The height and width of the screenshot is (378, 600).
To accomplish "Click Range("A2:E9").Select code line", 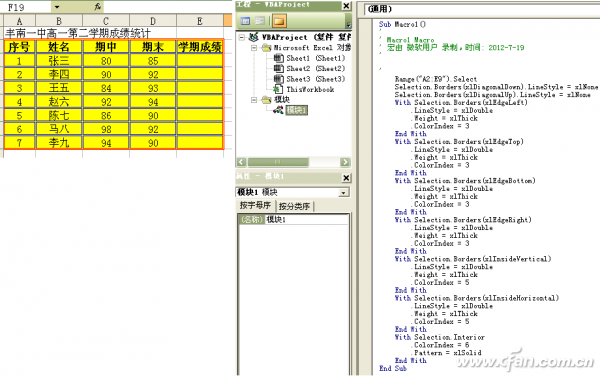I will pyautogui.click(x=436, y=79).
